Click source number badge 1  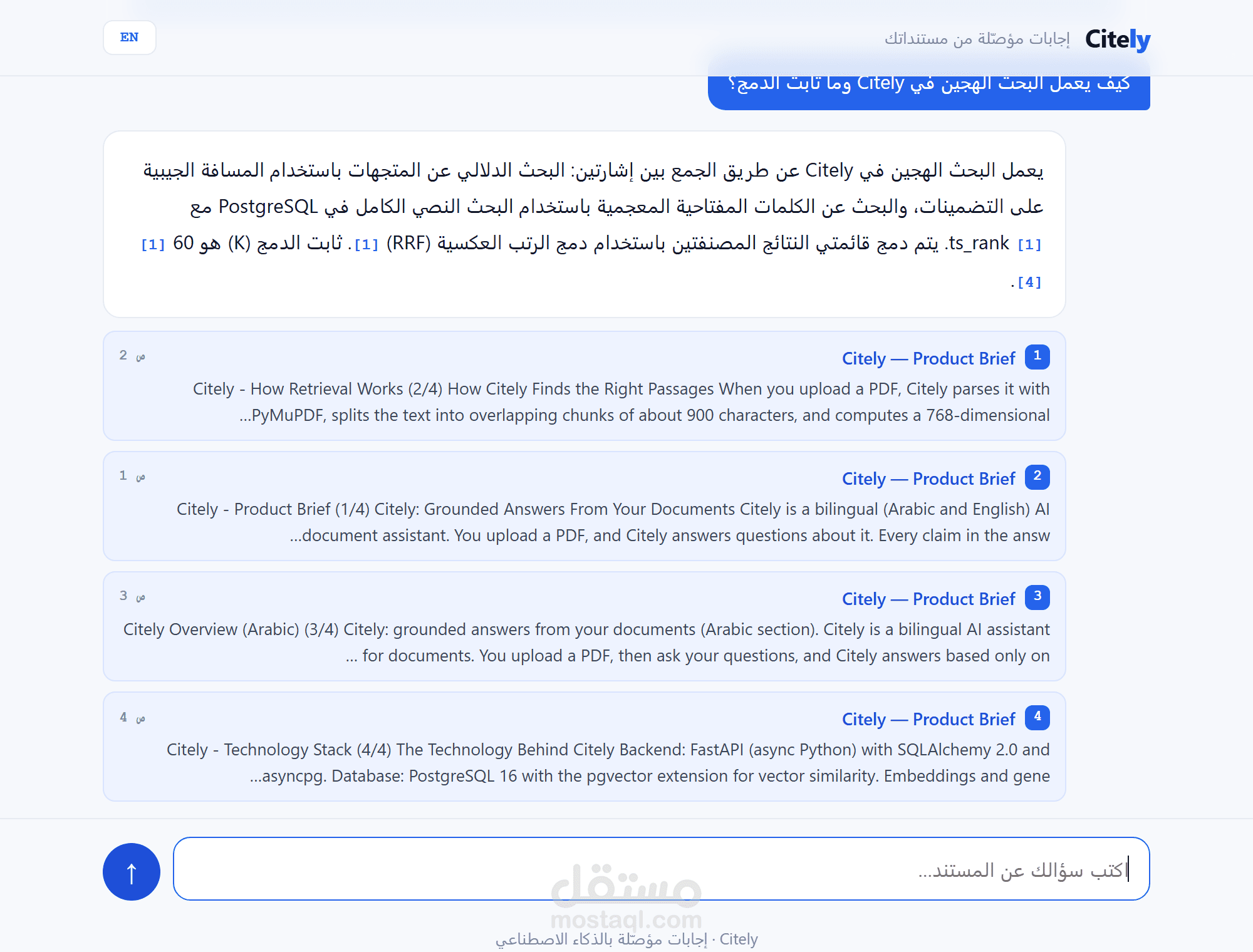pyautogui.click(x=1037, y=356)
